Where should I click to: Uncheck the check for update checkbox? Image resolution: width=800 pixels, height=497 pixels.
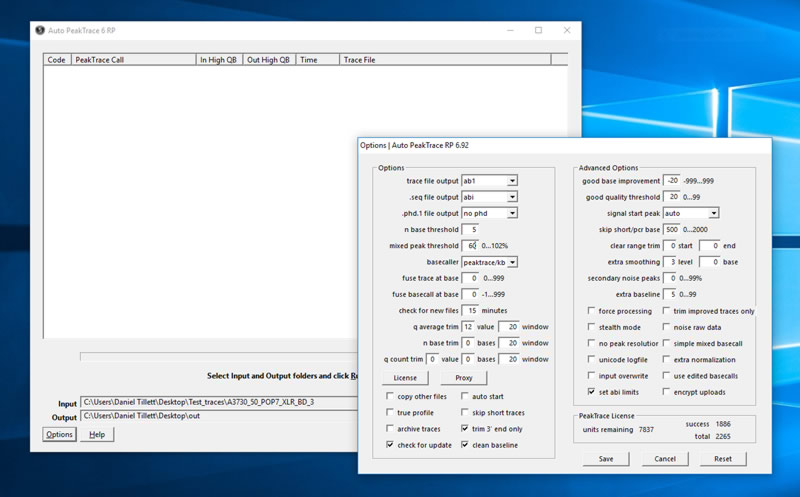390,445
